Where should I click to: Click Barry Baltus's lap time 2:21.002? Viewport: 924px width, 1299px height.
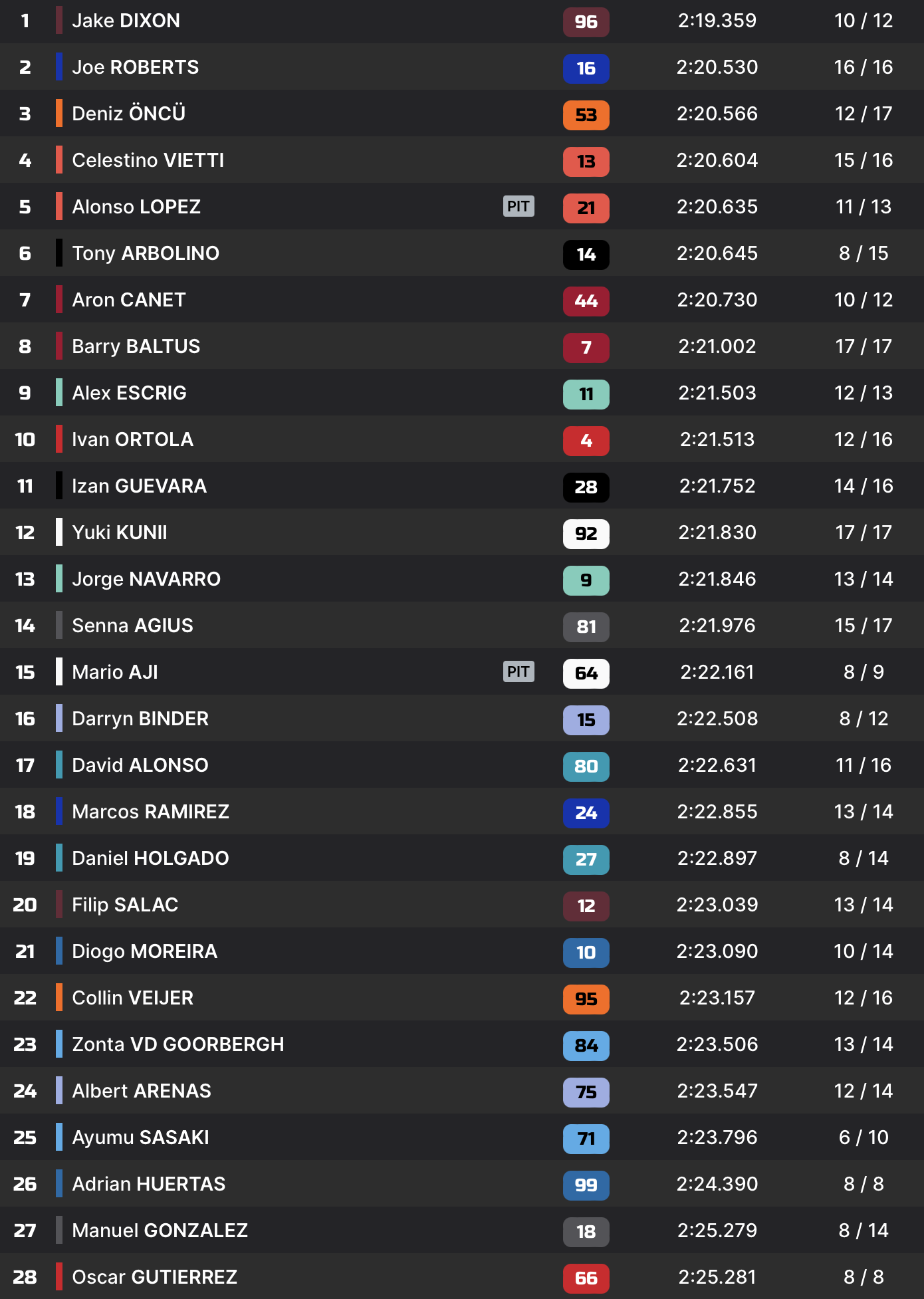click(717, 346)
